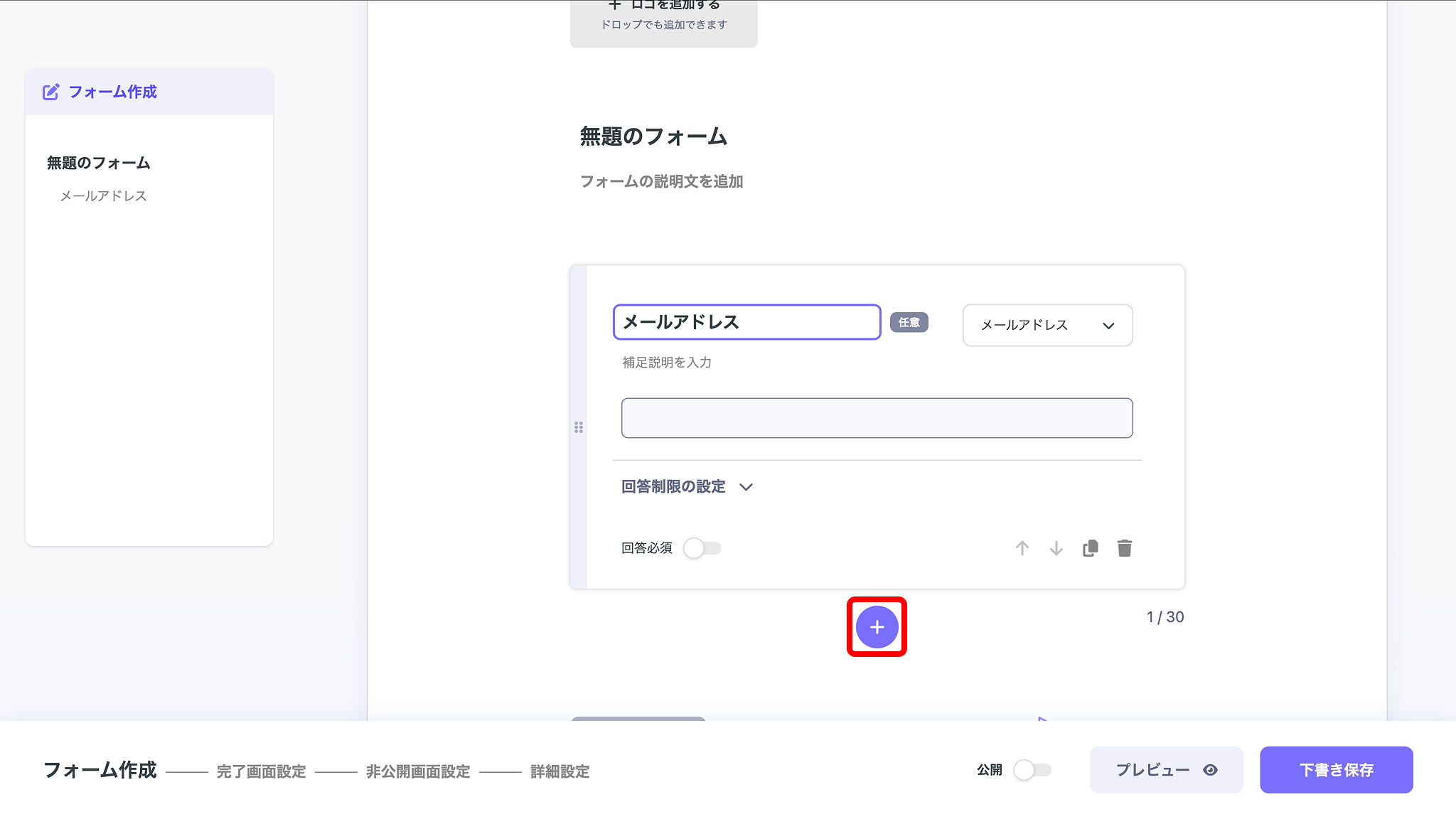Click the eye icon inside プレビュー button

coord(1211,769)
